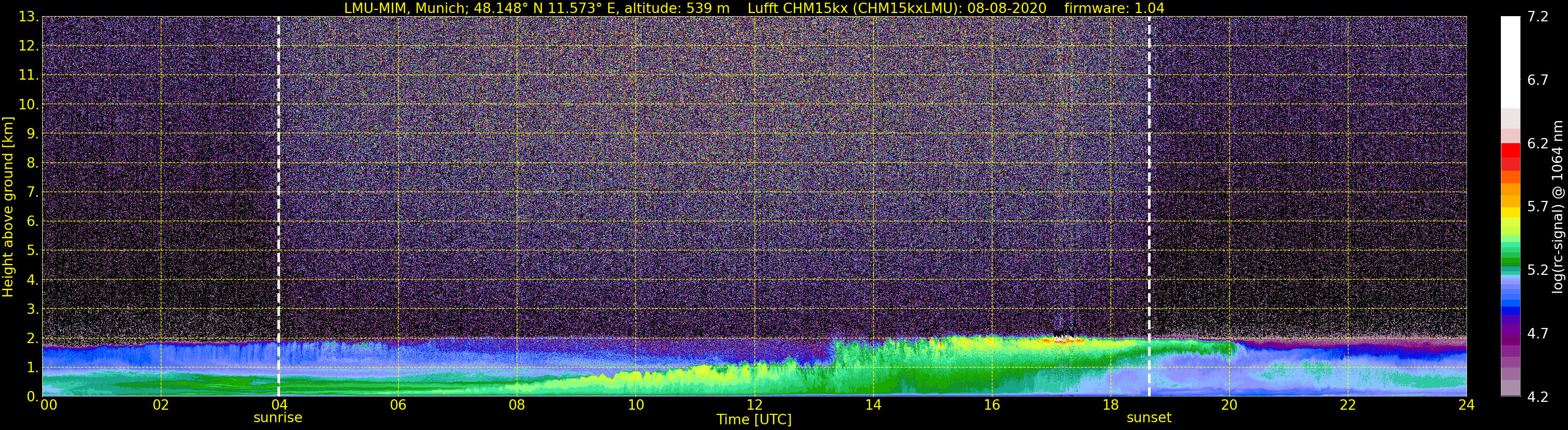Image resolution: width=1568 pixels, height=430 pixels.
Task: Click the colorbar label '6.2'
Action: 1538,143
